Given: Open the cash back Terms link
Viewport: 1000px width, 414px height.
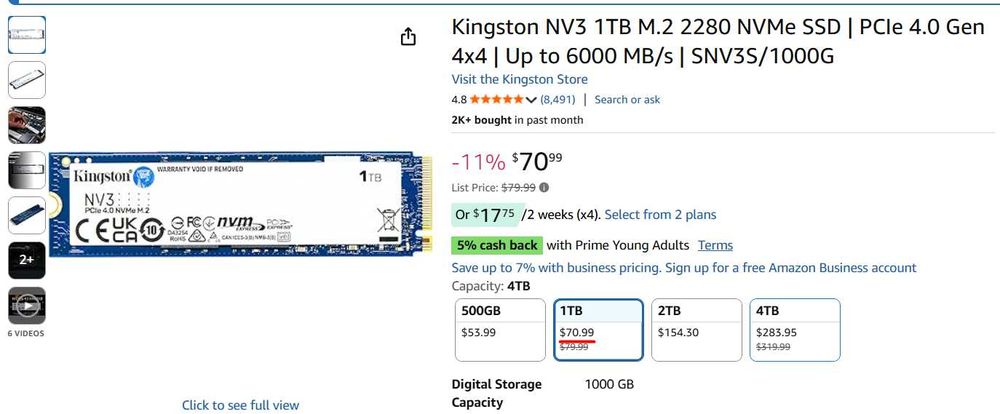Looking at the screenshot, I should click(715, 245).
